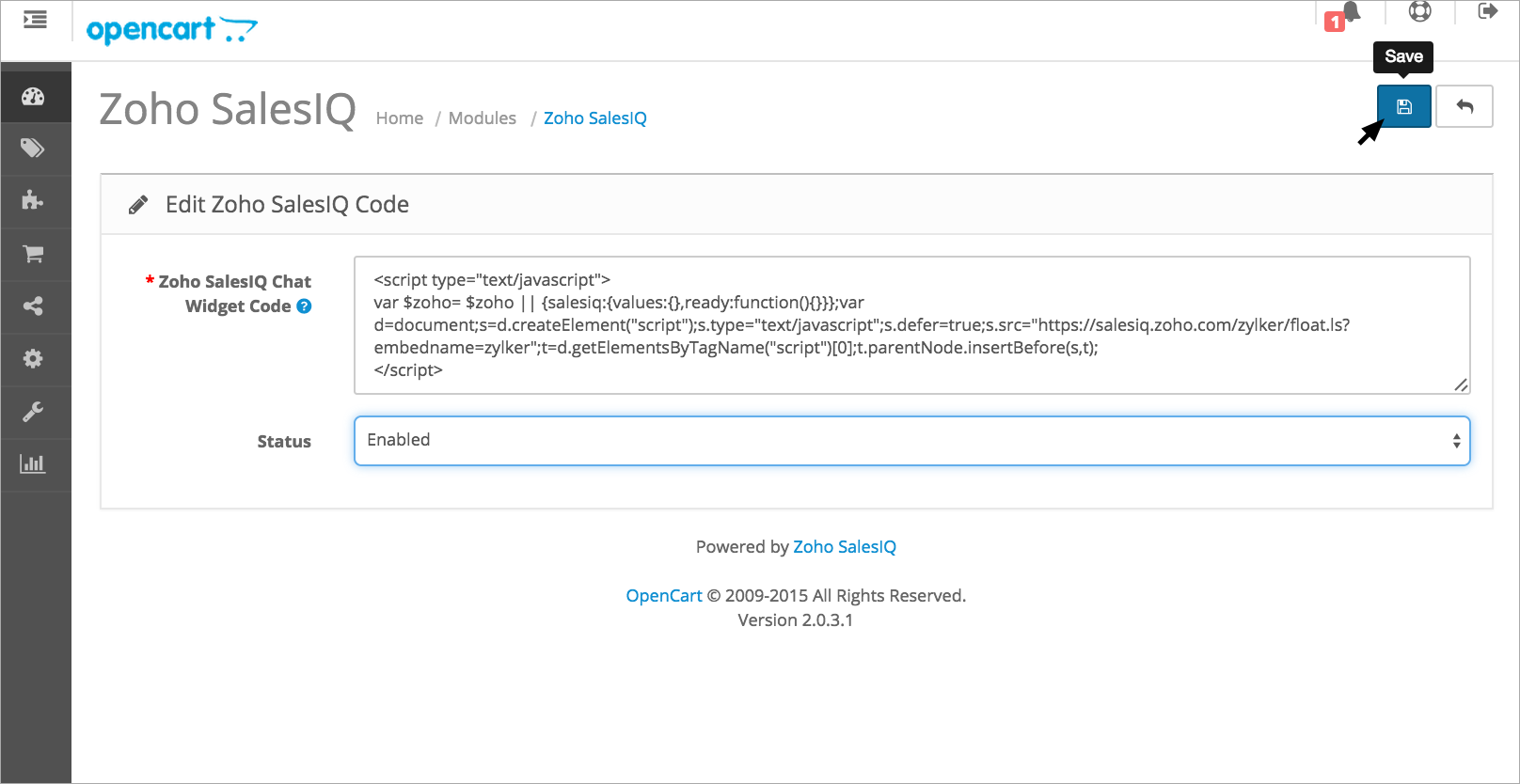Click the pencil icon beside Edit Zoho SalesIQ Code
This screenshot has width=1520, height=784.
[138, 205]
